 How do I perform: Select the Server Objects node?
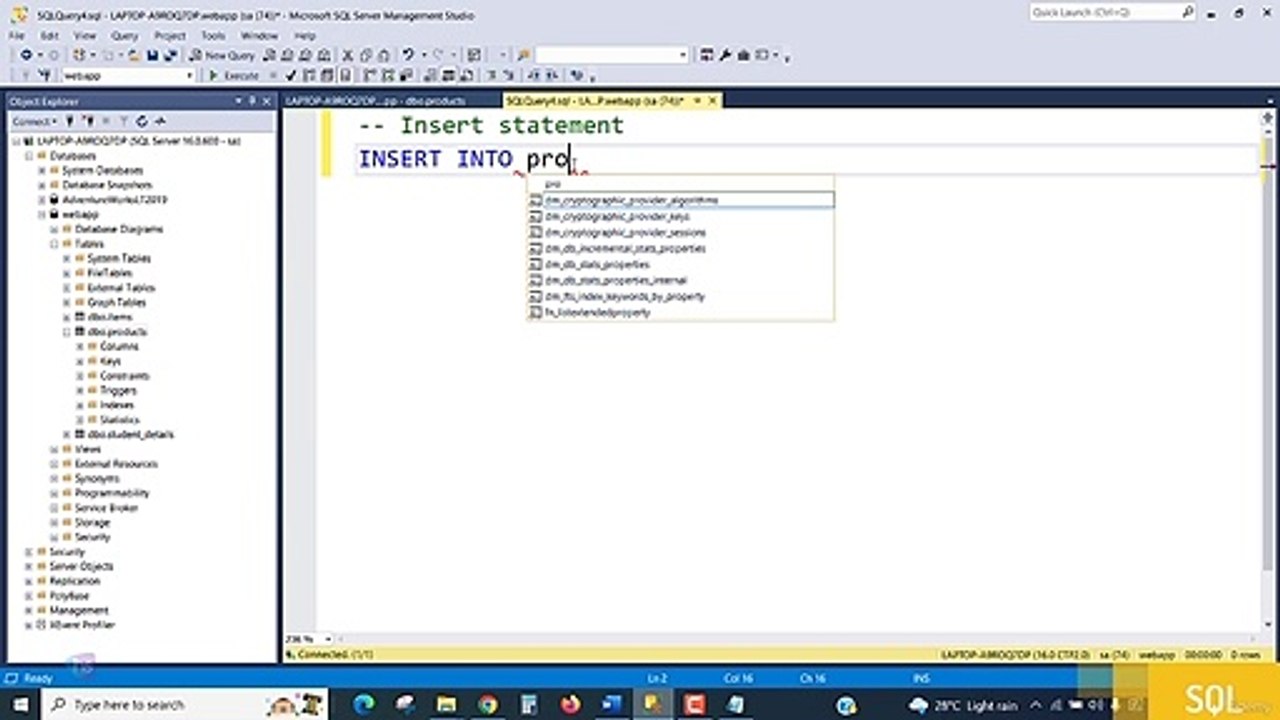point(81,566)
